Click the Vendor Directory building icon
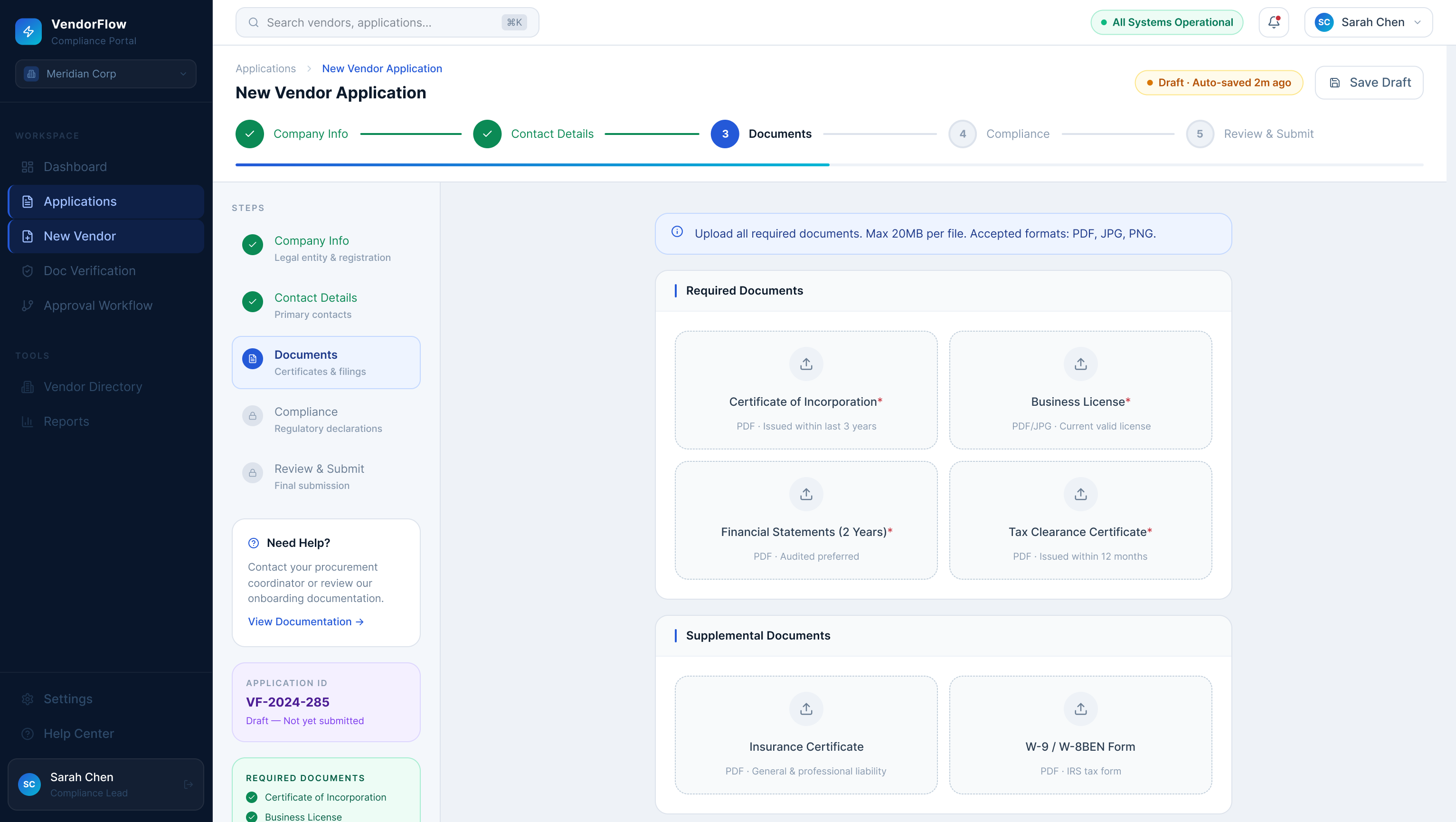The width and height of the screenshot is (1456, 822). (x=27, y=387)
